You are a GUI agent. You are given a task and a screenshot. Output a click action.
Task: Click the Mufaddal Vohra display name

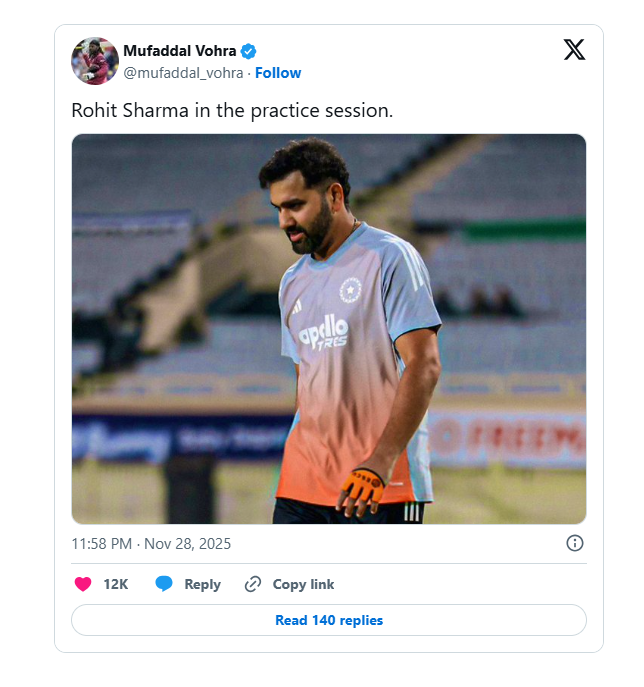click(179, 51)
